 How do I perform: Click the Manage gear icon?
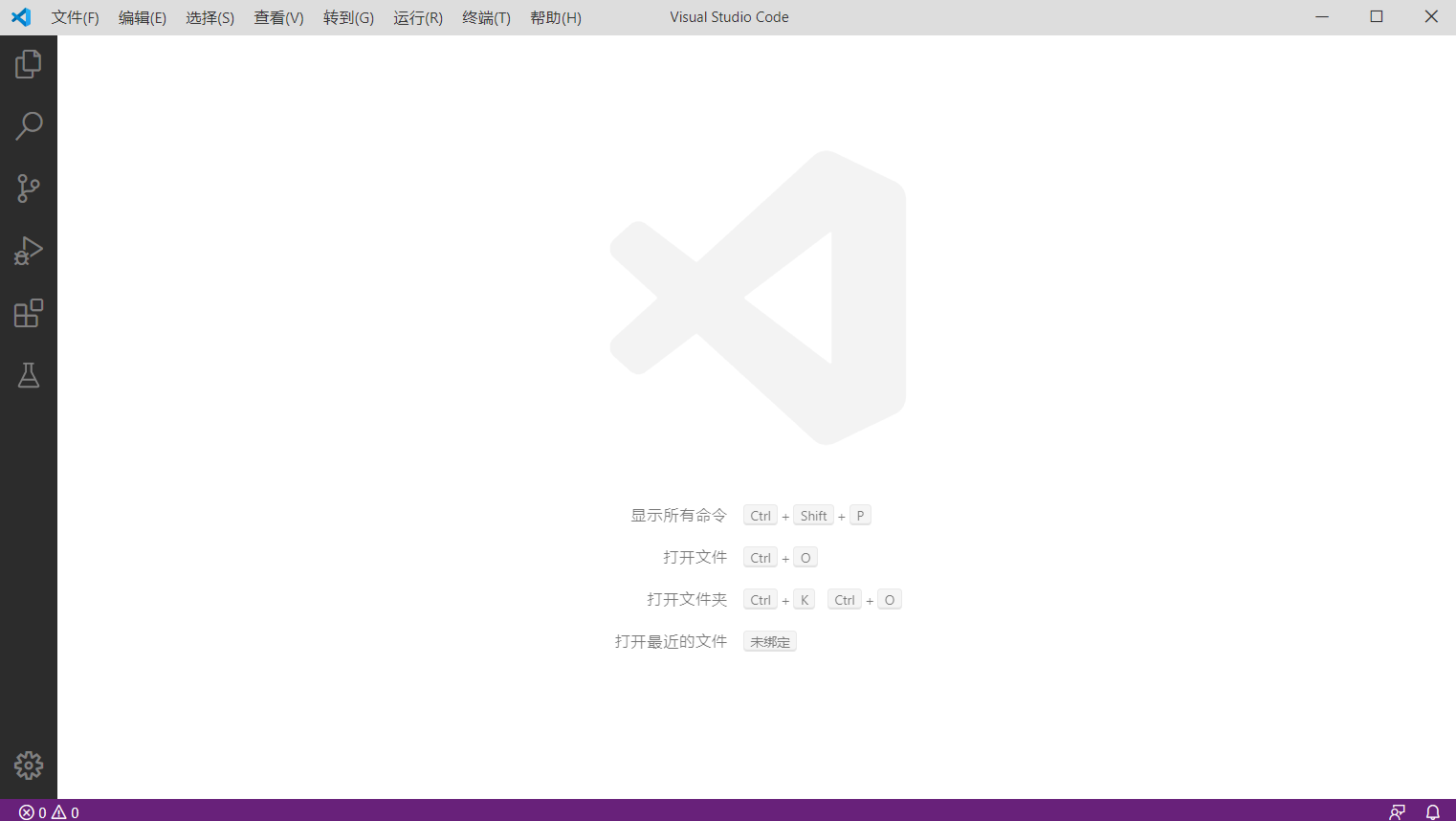[x=29, y=766]
